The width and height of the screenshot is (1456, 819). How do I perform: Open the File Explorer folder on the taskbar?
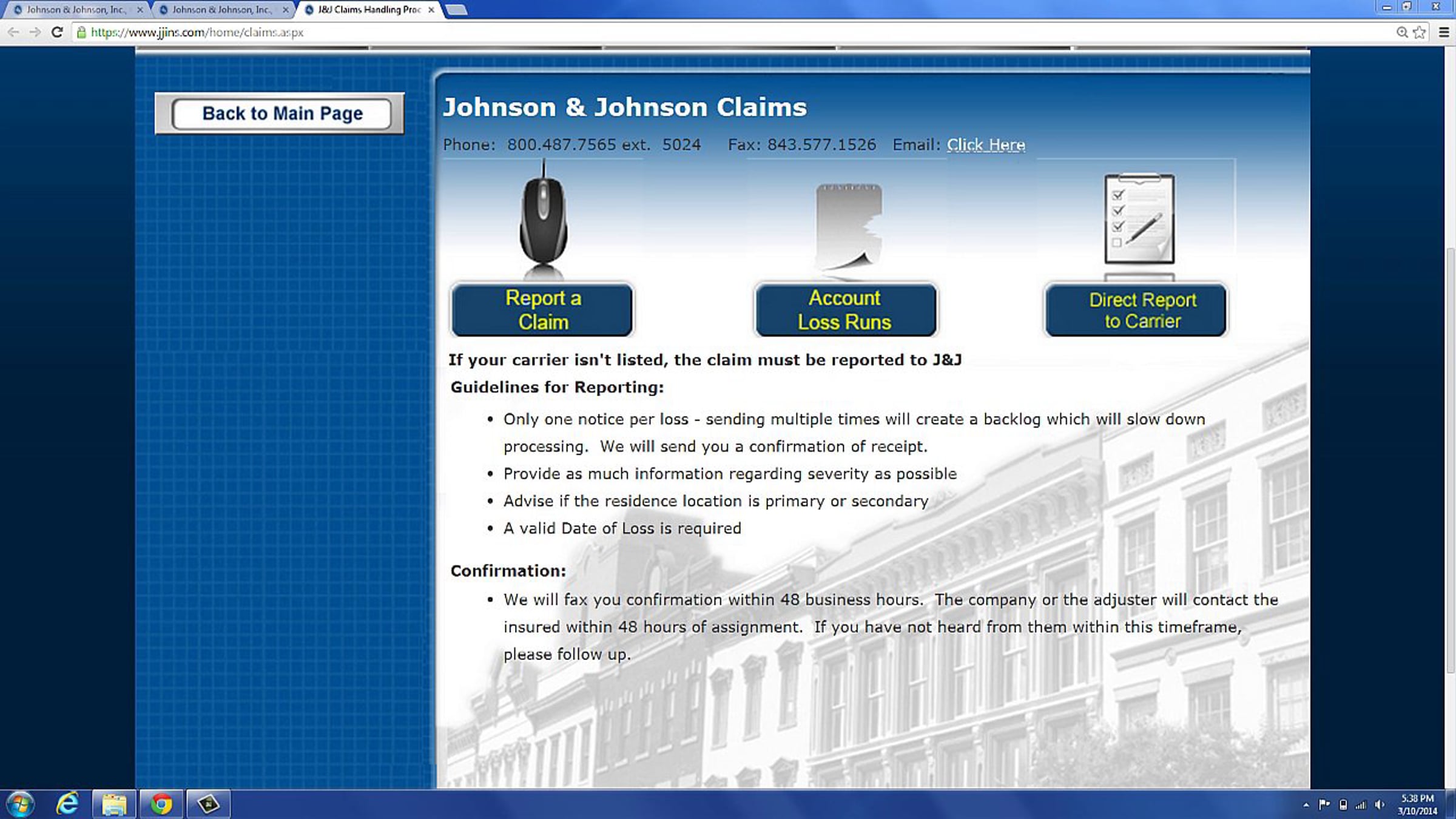click(113, 804)
